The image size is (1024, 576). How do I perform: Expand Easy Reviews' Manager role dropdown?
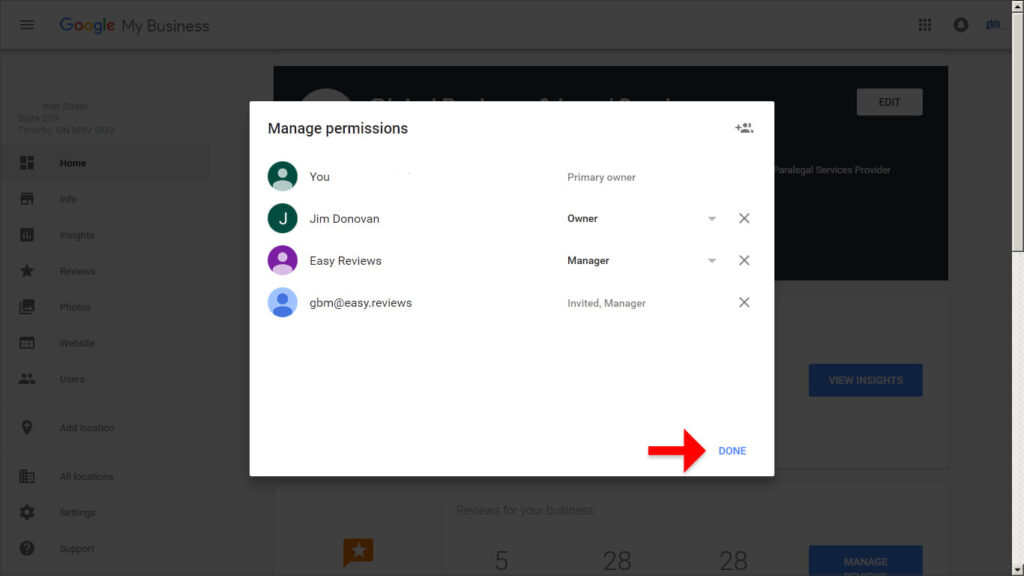[712, 261]
